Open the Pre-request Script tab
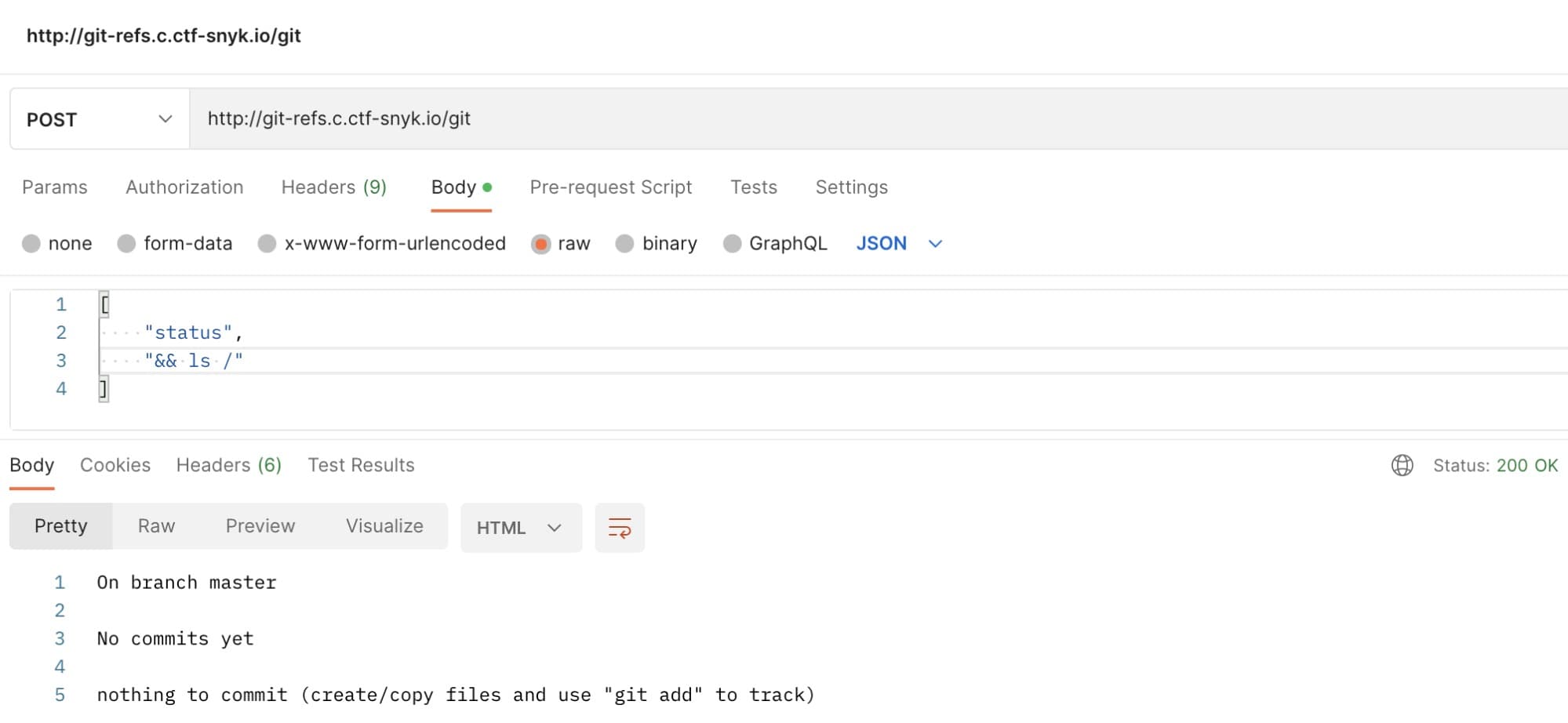Image resolution: width=1568 pixels, height=723 pixels. tap(610, 187)
